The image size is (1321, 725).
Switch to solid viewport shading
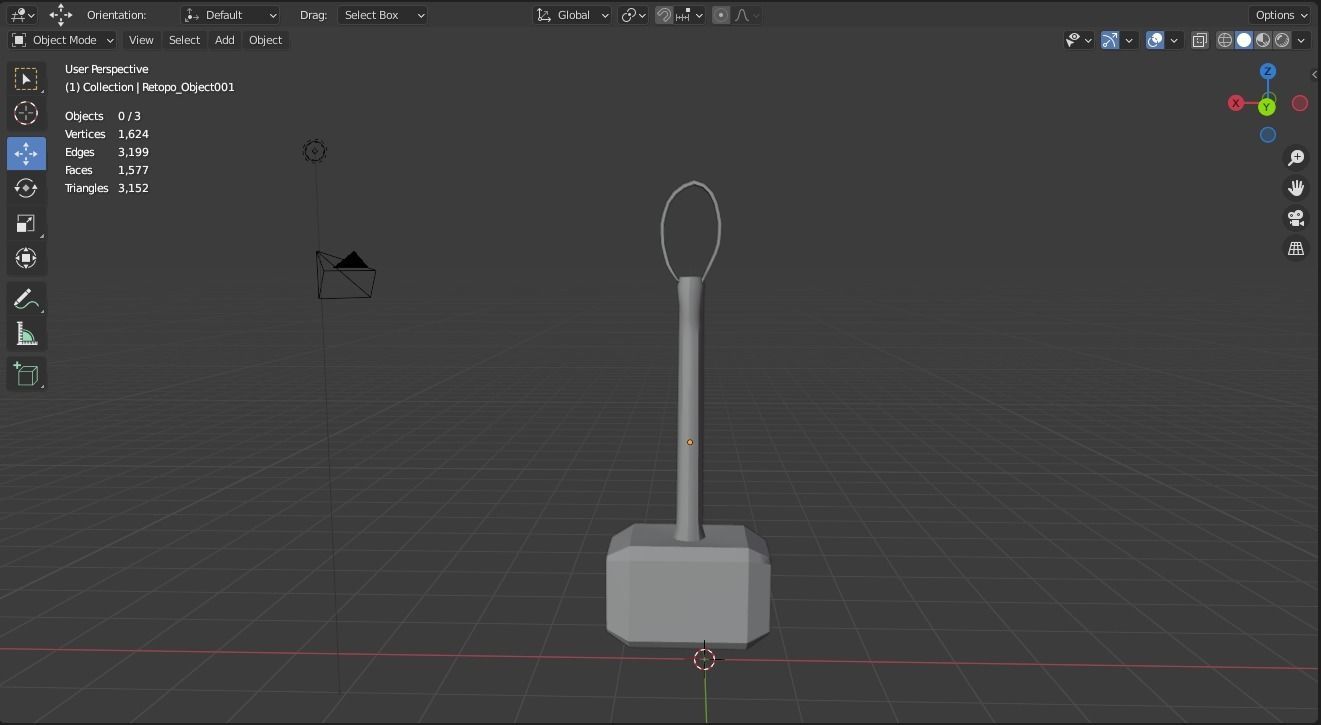pos(1244,40)
